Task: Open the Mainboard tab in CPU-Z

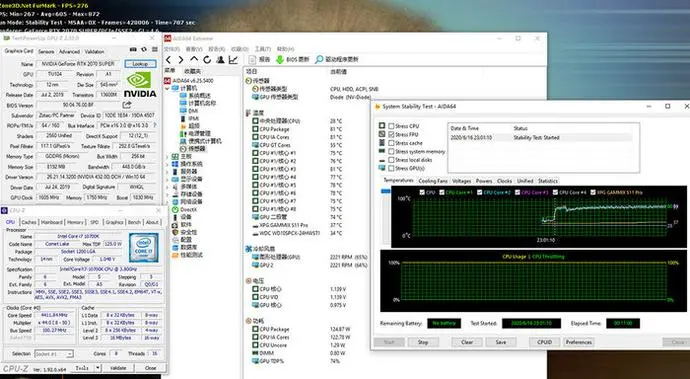Action: (52, 222)
